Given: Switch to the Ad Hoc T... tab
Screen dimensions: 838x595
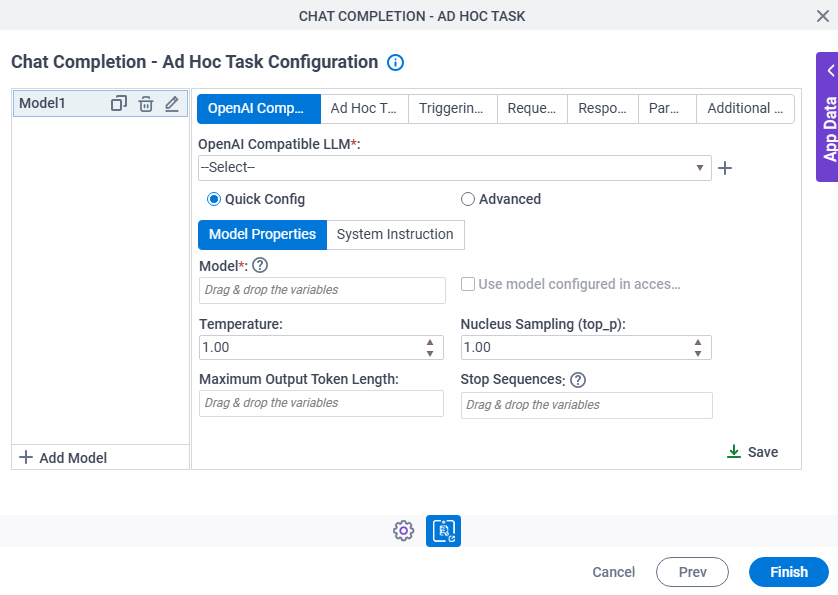Looking at the screenshot, I should pos(364,109).
